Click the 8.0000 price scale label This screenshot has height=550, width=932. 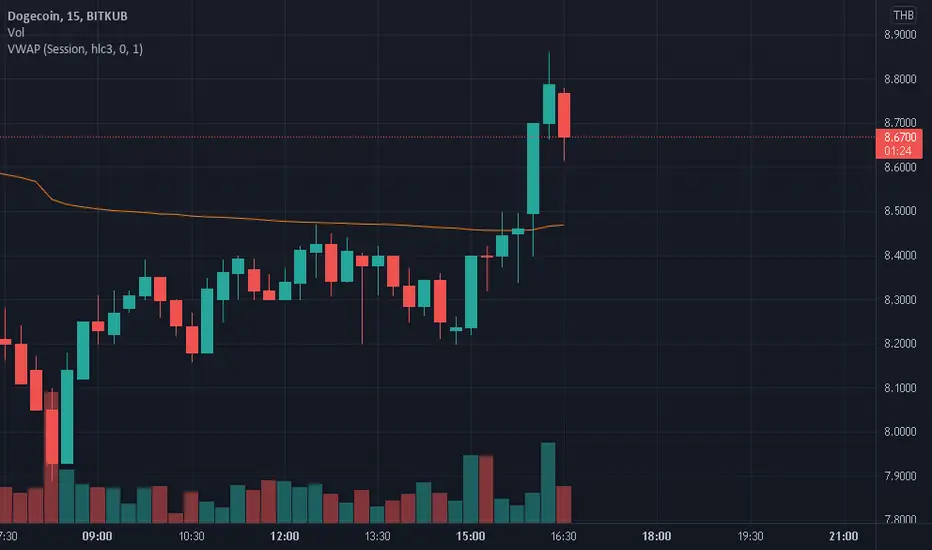coord(900,432)
